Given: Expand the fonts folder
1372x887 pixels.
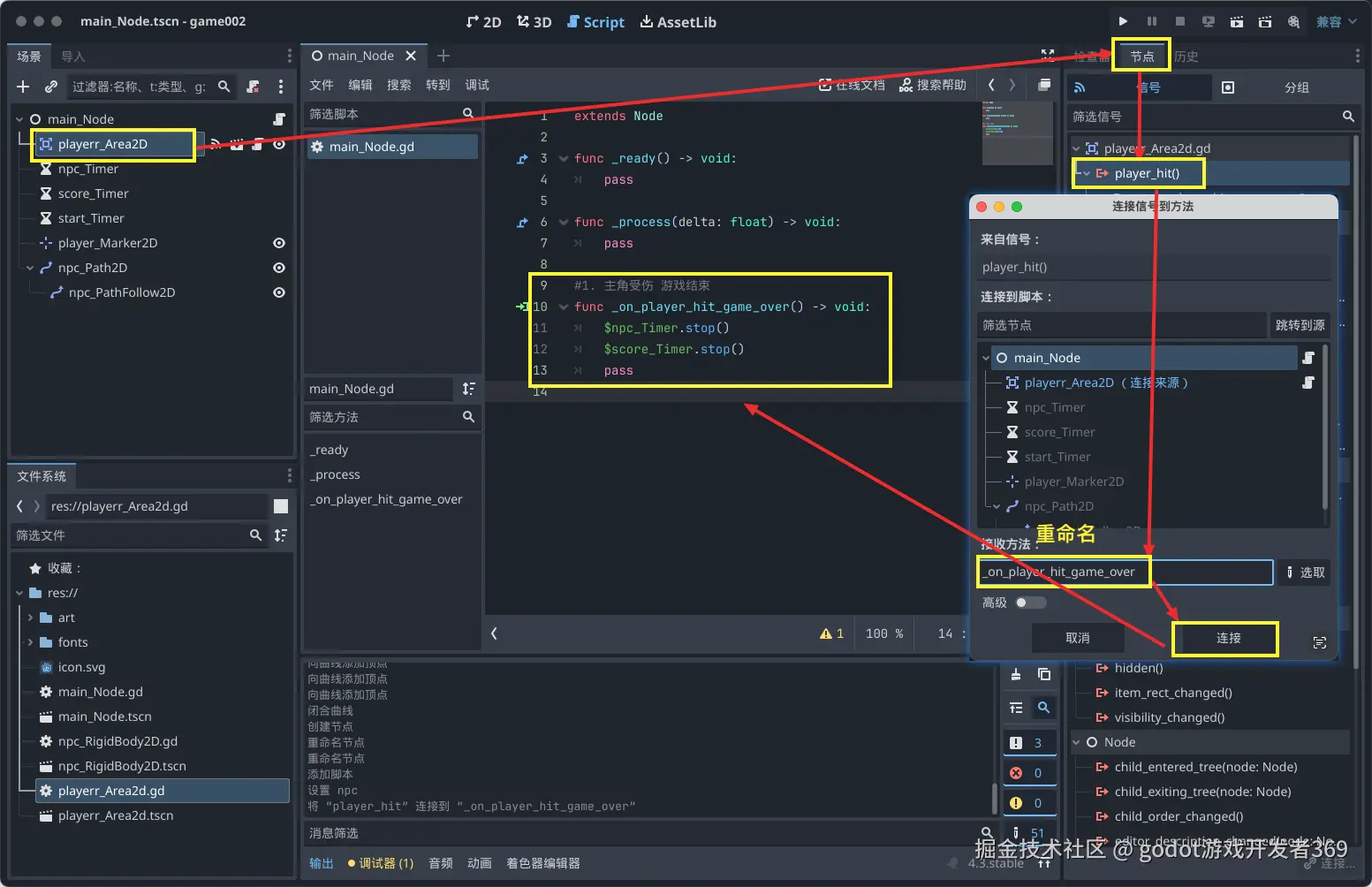Looking at the screenshot, I should (x=30, y=642).
